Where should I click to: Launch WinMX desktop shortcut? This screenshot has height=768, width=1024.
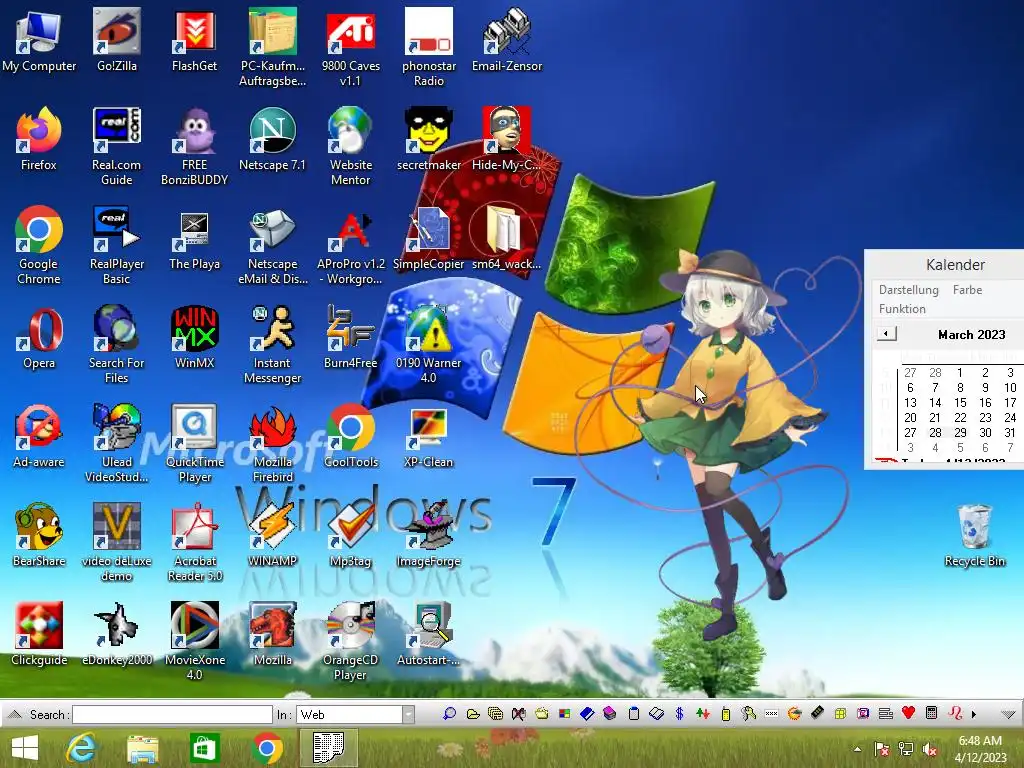tap(195, 337)
